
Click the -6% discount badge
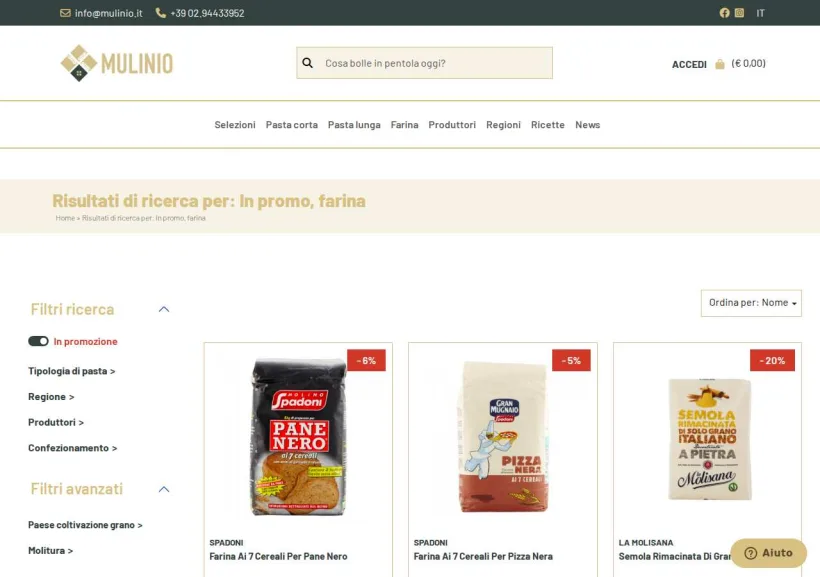point(366,360)
